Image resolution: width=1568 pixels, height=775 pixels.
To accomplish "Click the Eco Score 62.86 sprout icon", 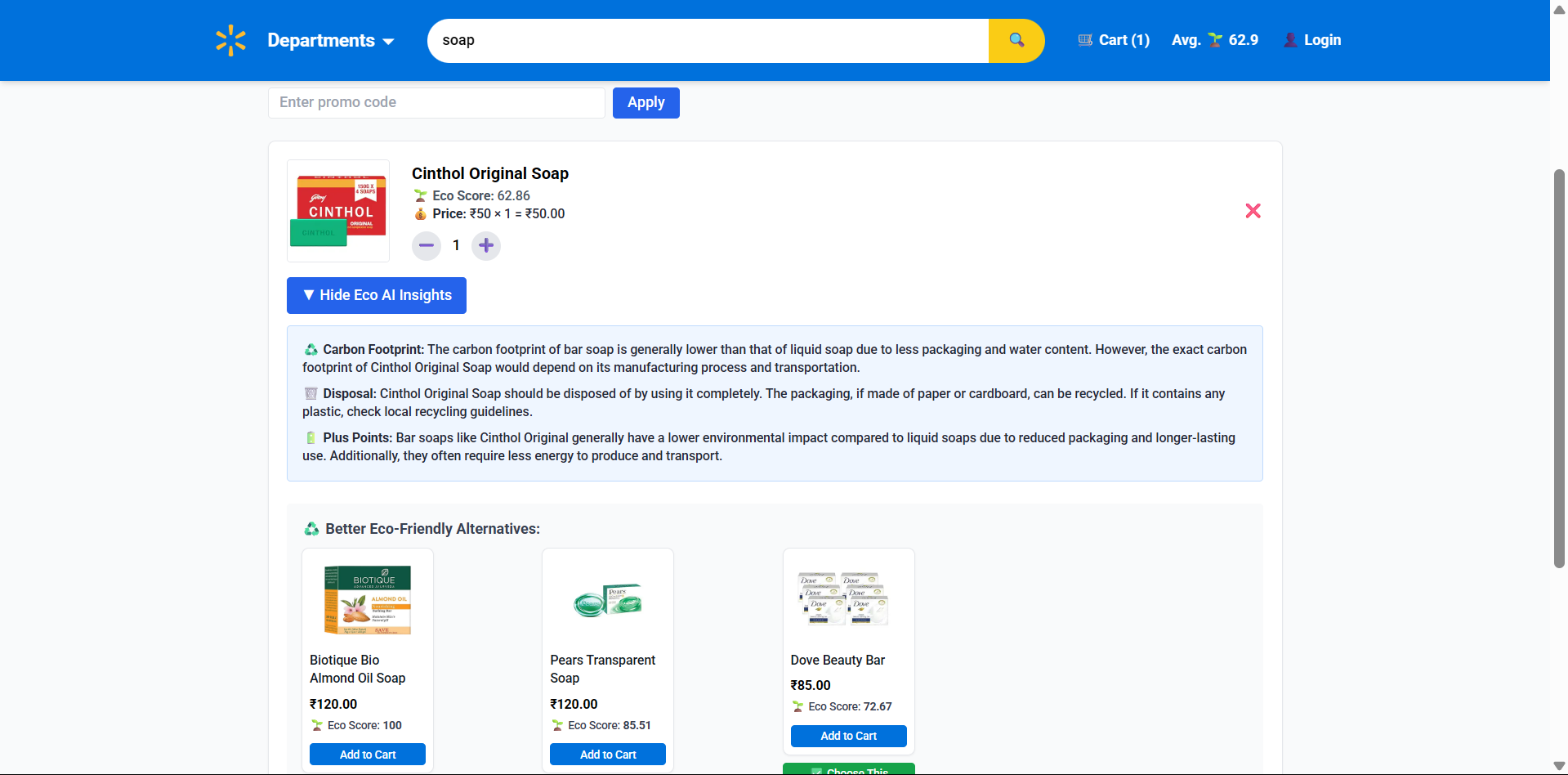I will pos(420,195).
